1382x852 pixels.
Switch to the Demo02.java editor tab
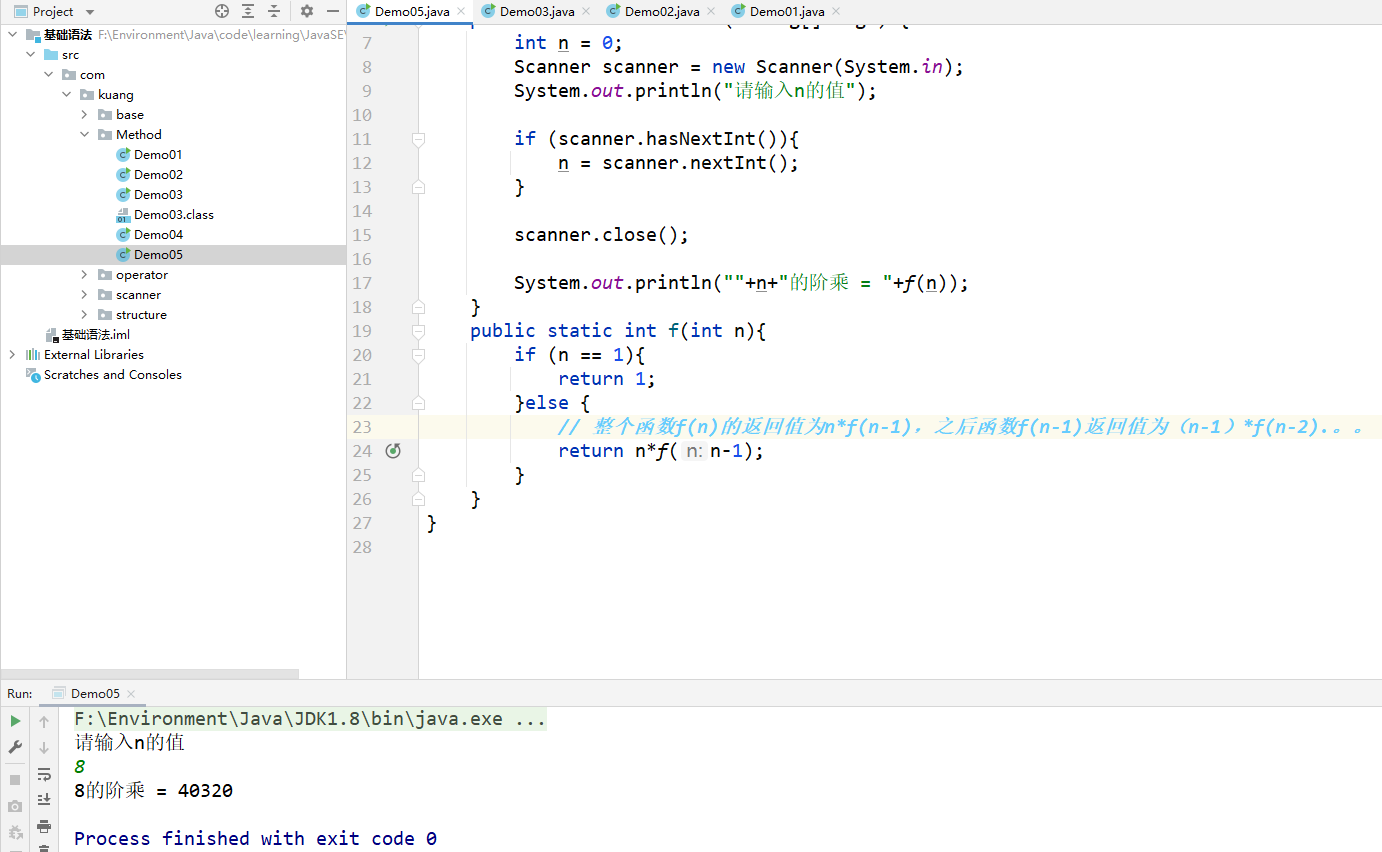point(660,12)
